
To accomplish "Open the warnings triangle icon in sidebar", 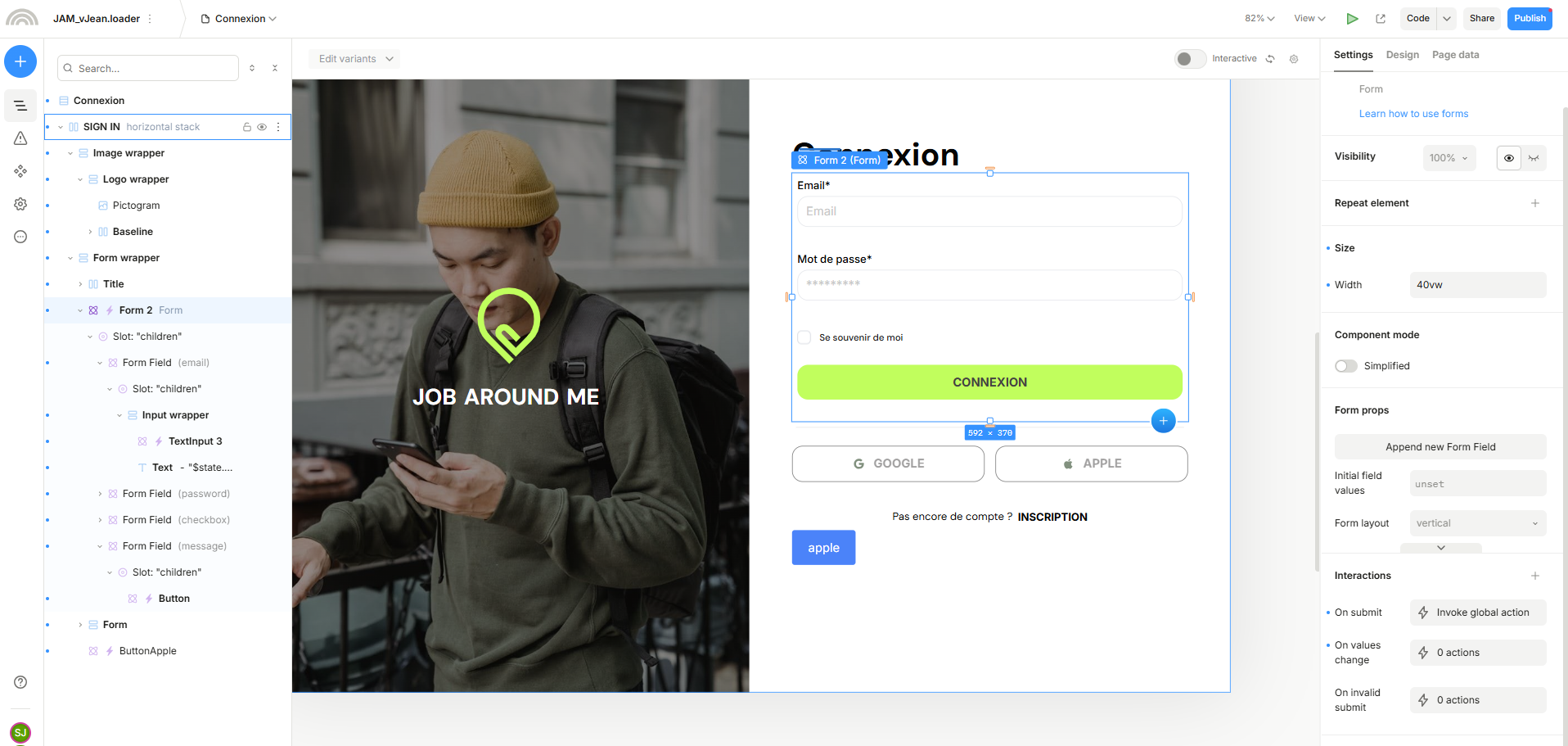I will [20, 138].
